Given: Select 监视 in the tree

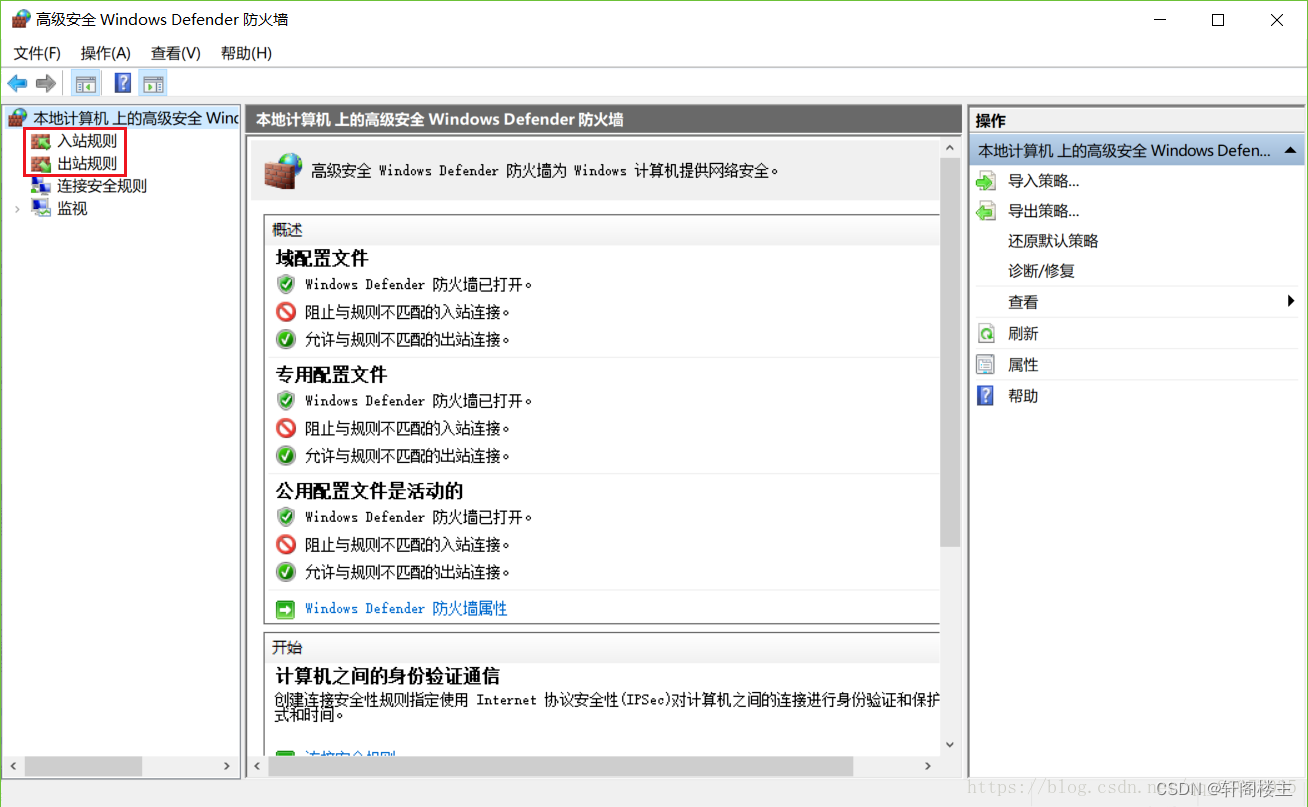Looking at the screenshot, I should [x=72, y=208].
